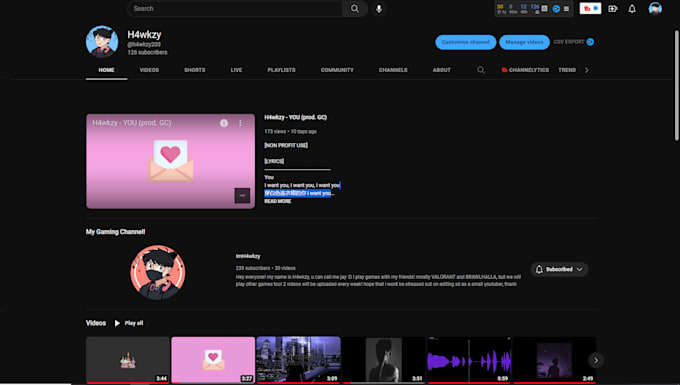Click the "173 views" metadata text
Viewport: 680px width, 385px height.
click(x=275, y=131)
